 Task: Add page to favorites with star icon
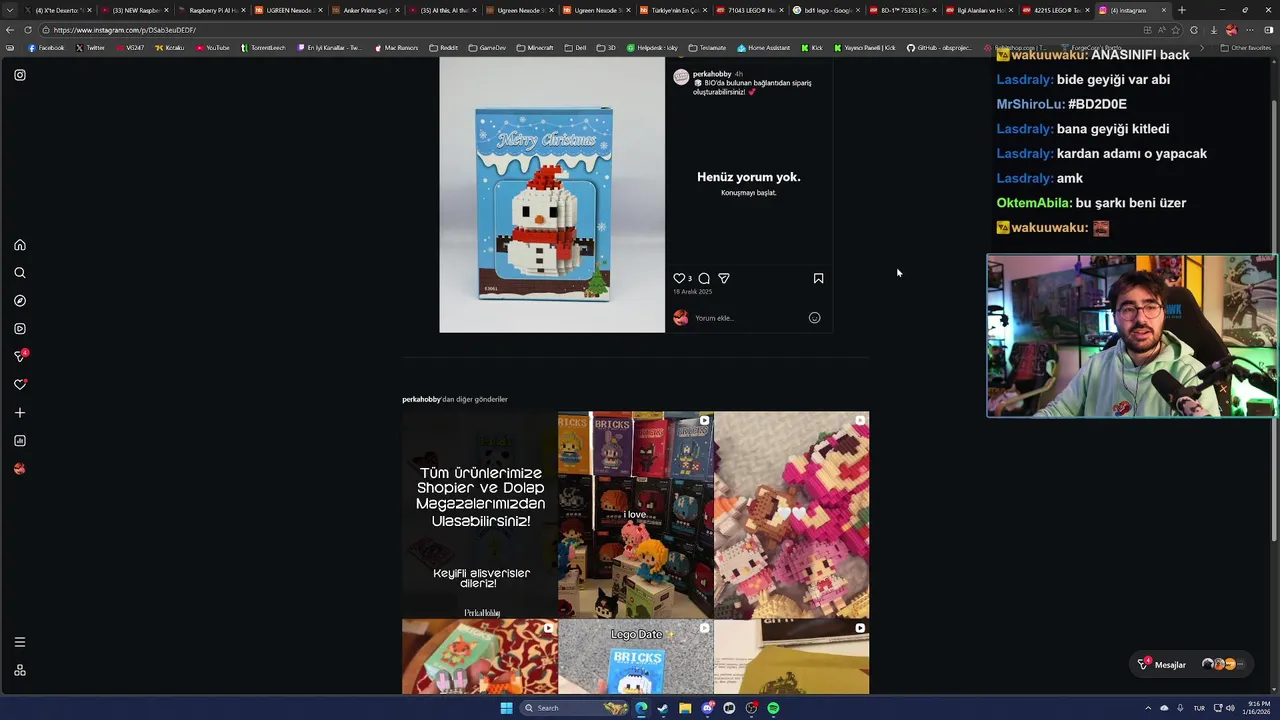coord(1176,30)
